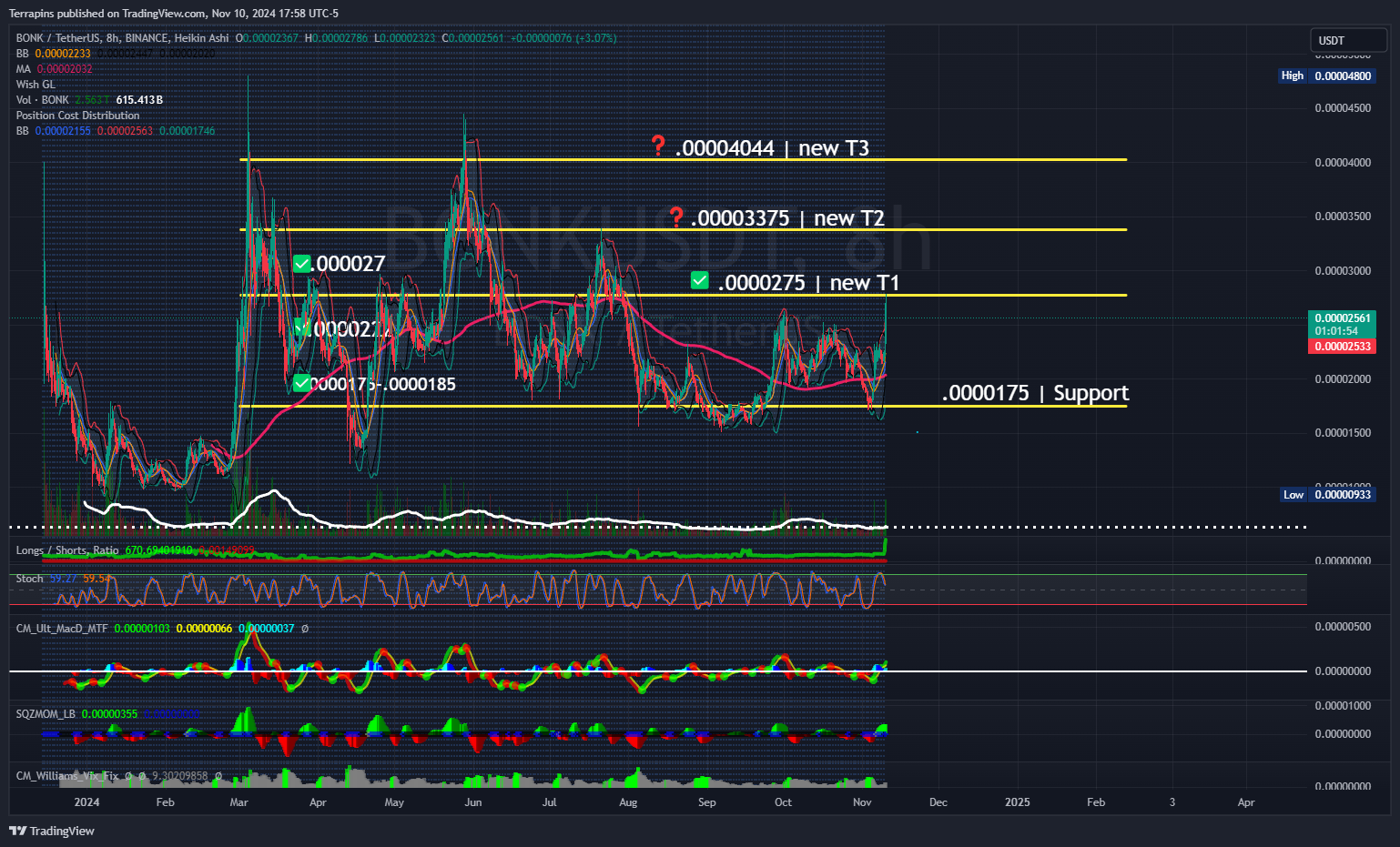
Task: Click the .00004044 | new T3 annotation
Action: [x=772, y=147]
